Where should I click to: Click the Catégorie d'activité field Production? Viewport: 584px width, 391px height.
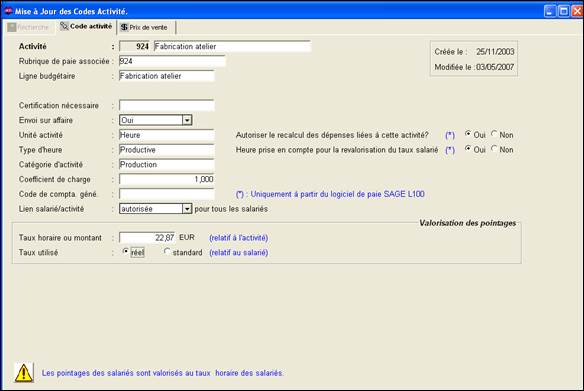coord(166,165)
